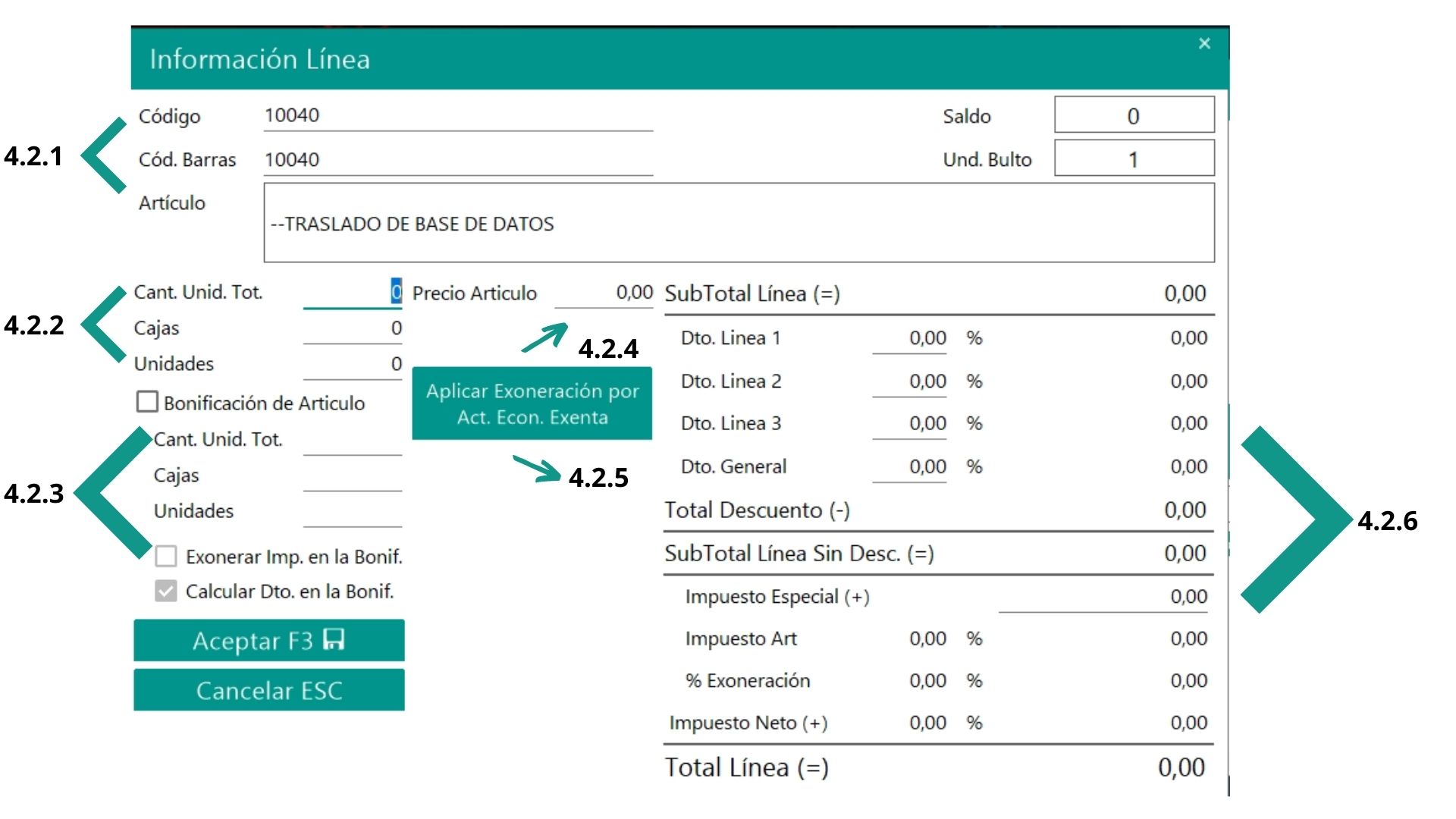This screenshot has width=1456, height=819.
Task: Edit the Dto. Linea 1 percentage
Action: point(909,338)
